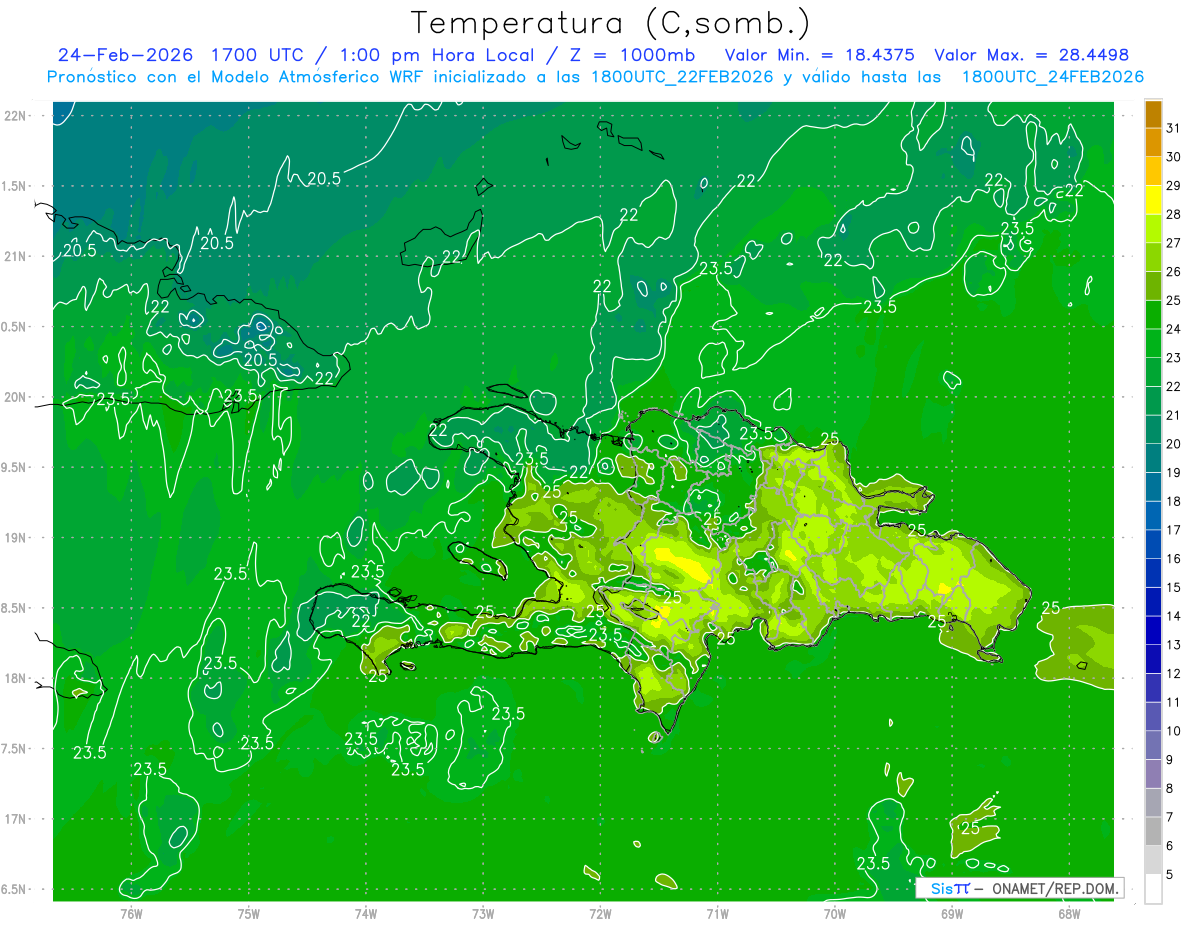Viewport: 1200px width, 927px height.
Task: Click the '71W' longitude label
Action: 717,913
